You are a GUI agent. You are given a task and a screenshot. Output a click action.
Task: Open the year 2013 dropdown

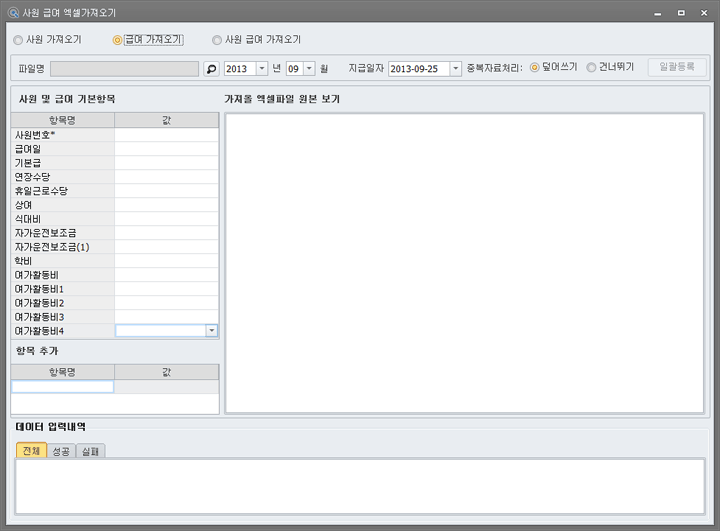pos(262,69)
